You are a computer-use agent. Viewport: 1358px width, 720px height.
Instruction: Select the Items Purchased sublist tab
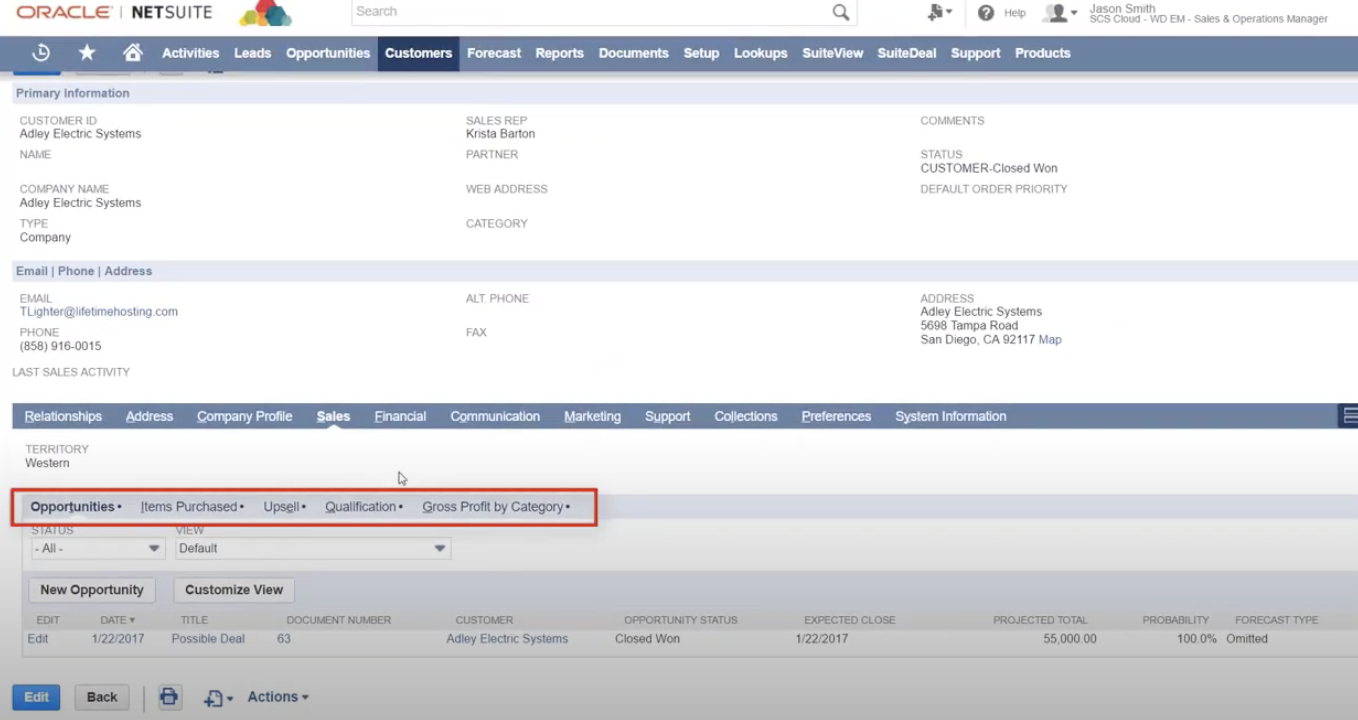click(x=189, y=507)
